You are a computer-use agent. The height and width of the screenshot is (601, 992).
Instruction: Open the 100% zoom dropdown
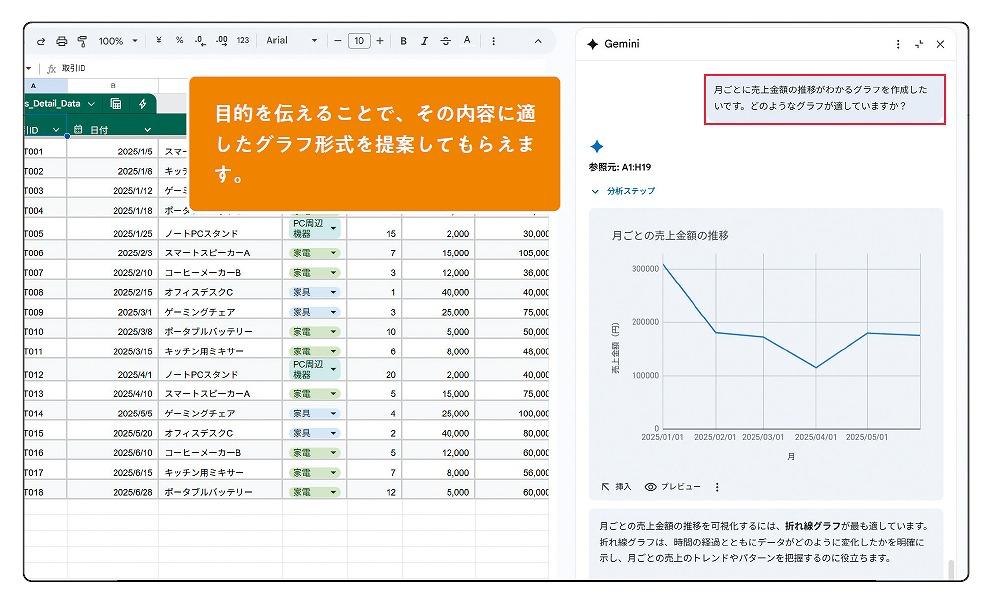pos(118,41)
